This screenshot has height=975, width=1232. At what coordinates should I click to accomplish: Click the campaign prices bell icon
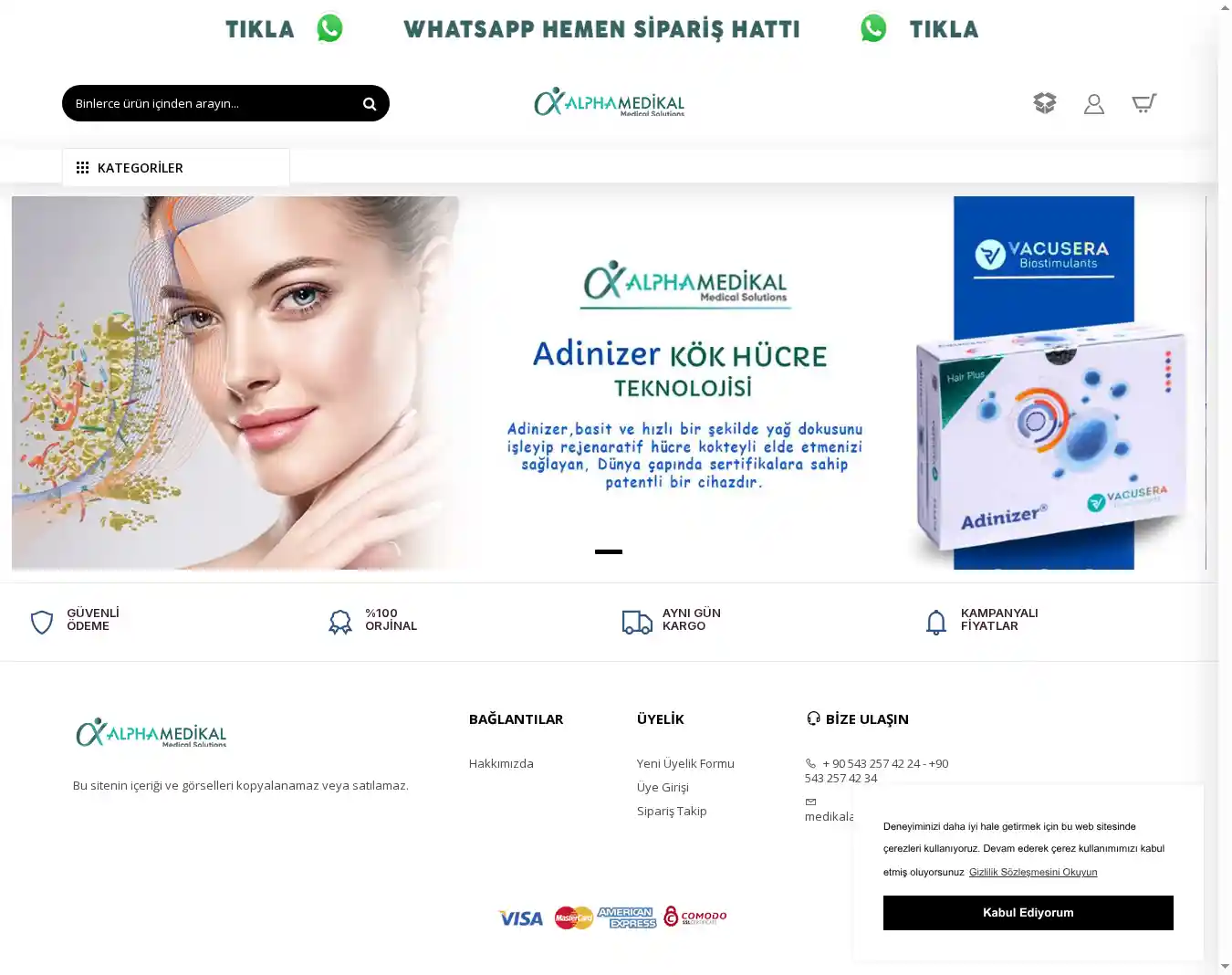[936, 623]
